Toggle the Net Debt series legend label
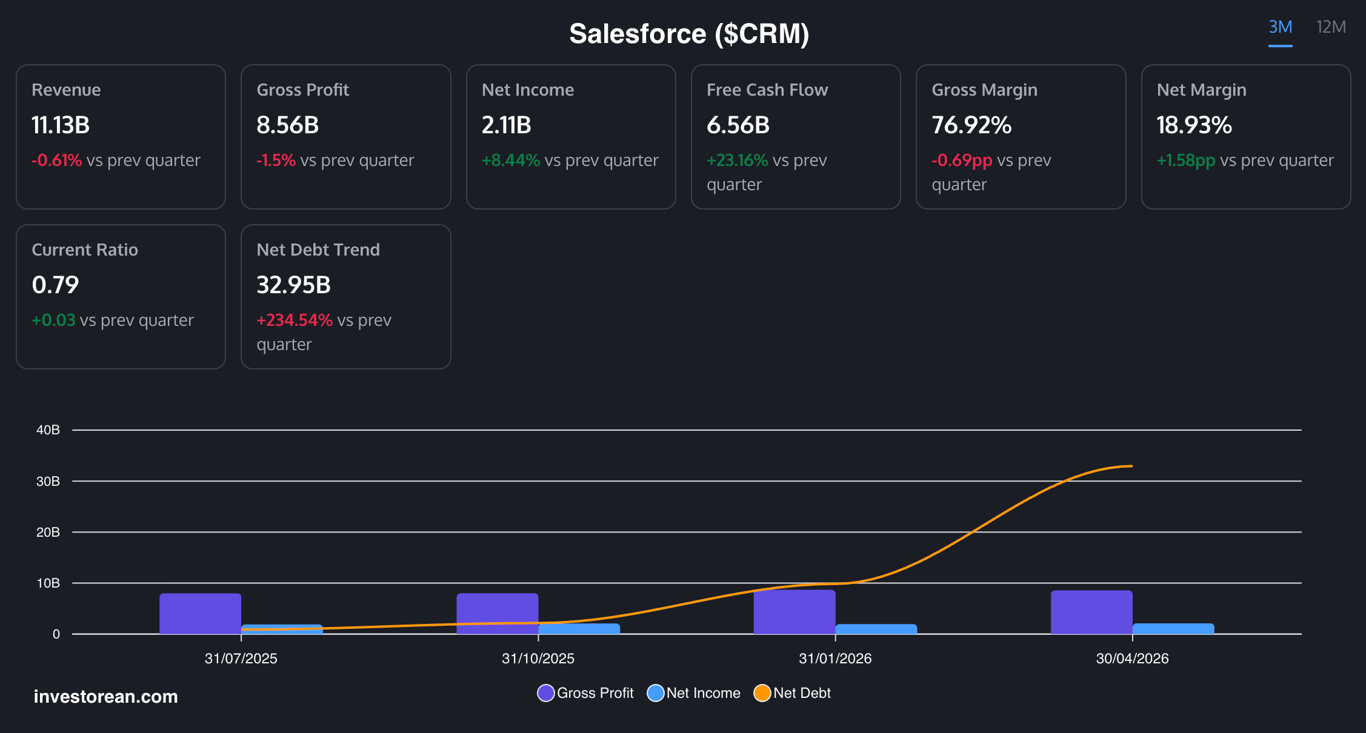 [x=802, y=693]
